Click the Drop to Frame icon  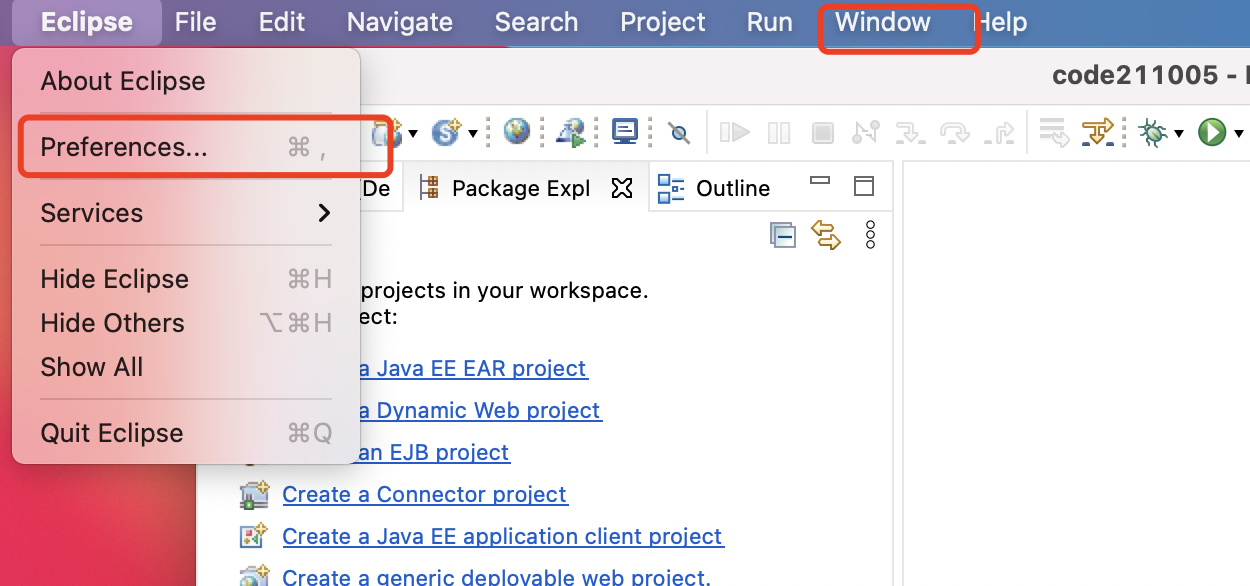pos(1052,132)
